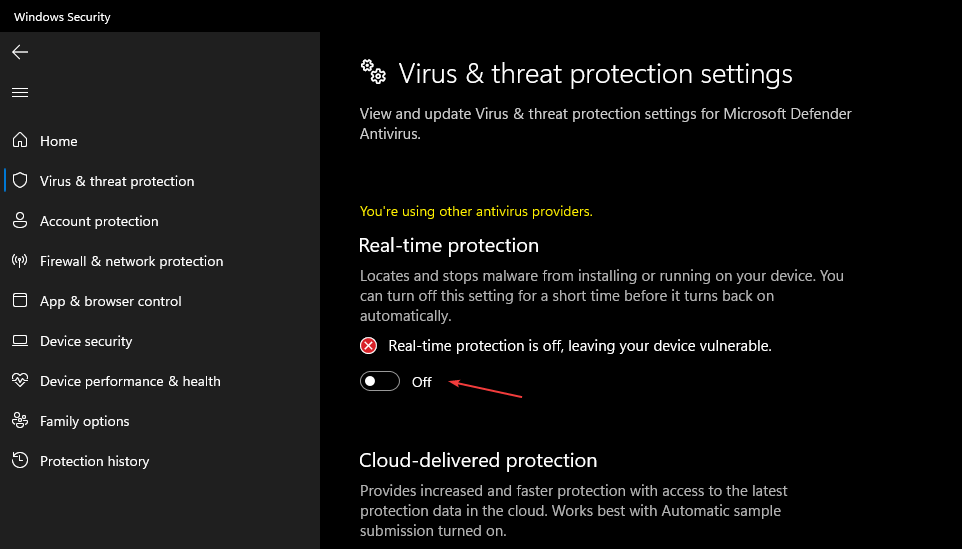Screen dimensions: 962x549
Task: Click the heart icon for Device performance
Action: click(x=20, y=380)
